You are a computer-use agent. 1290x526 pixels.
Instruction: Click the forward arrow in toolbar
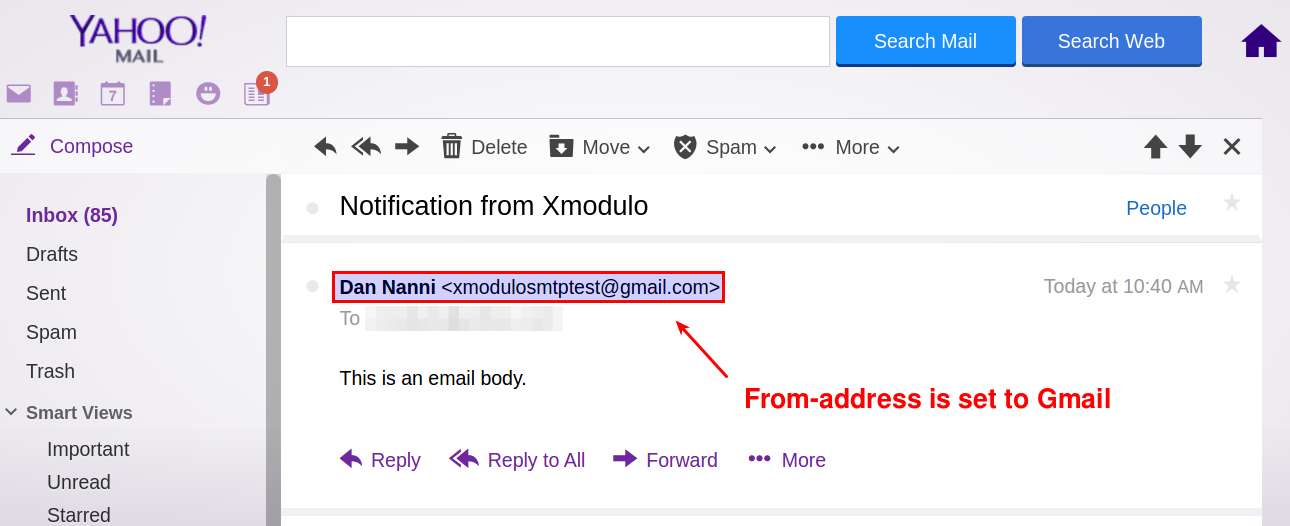click(407, 147)
